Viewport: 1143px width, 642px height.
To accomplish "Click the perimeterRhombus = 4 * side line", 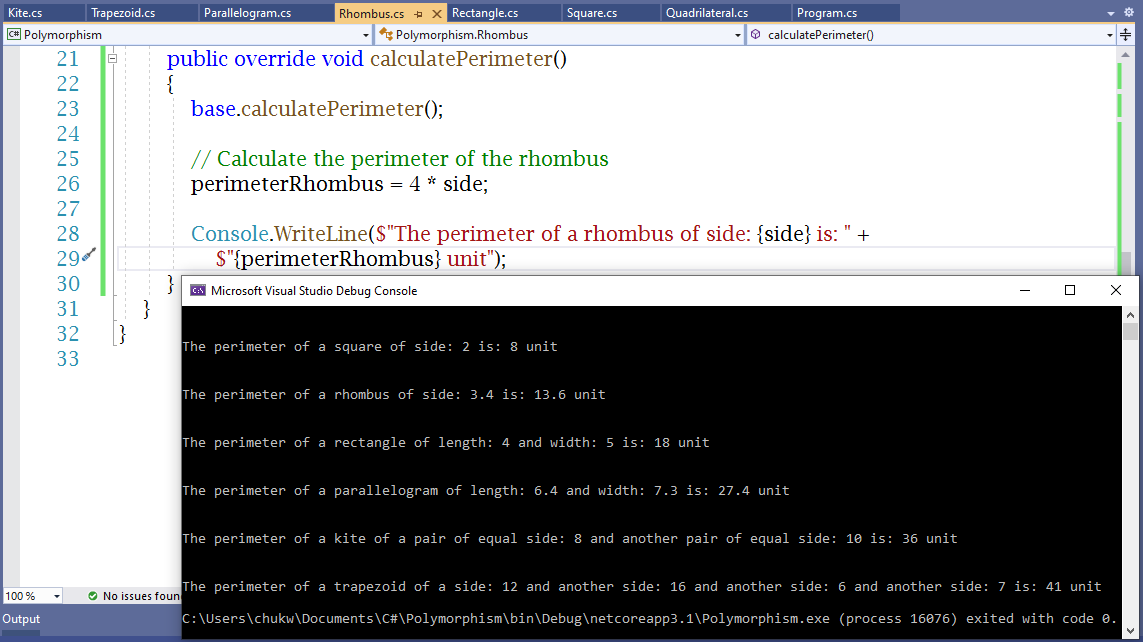I will point(340,184).
